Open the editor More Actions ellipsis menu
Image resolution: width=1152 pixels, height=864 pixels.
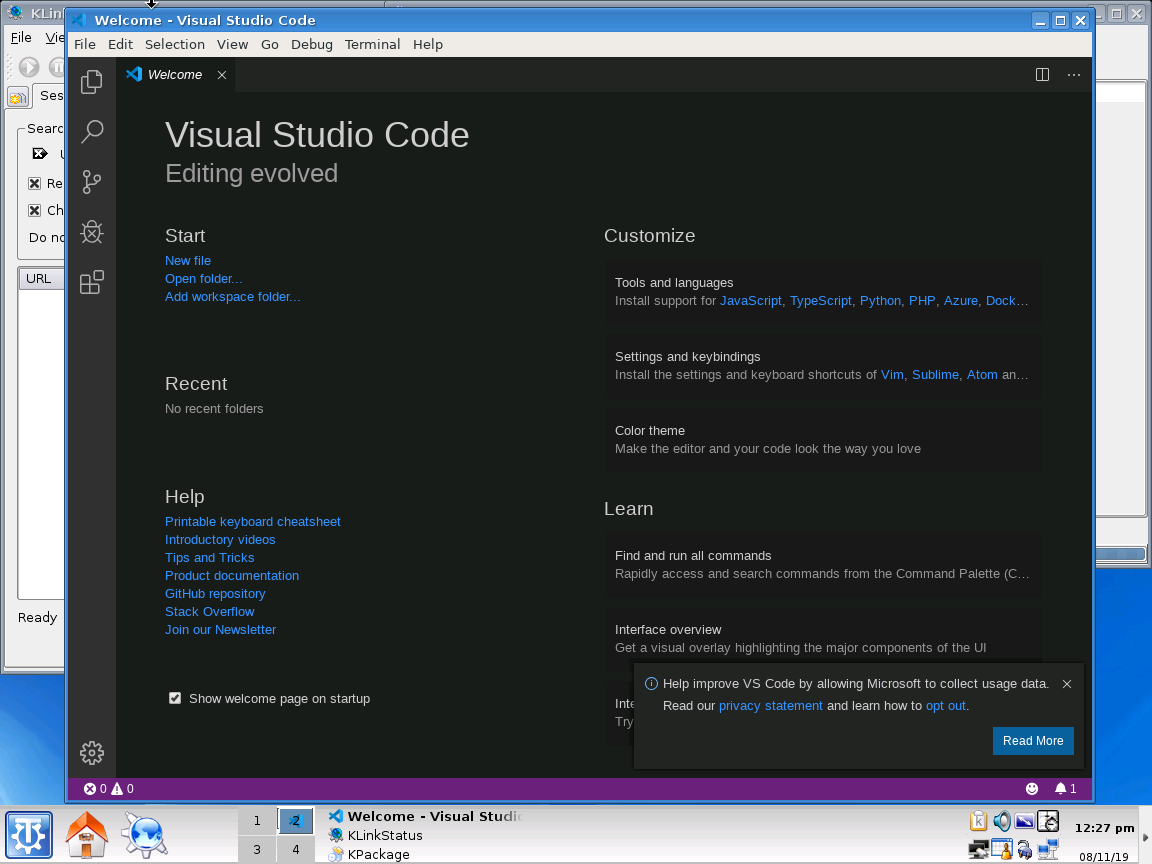(1073, 74)
